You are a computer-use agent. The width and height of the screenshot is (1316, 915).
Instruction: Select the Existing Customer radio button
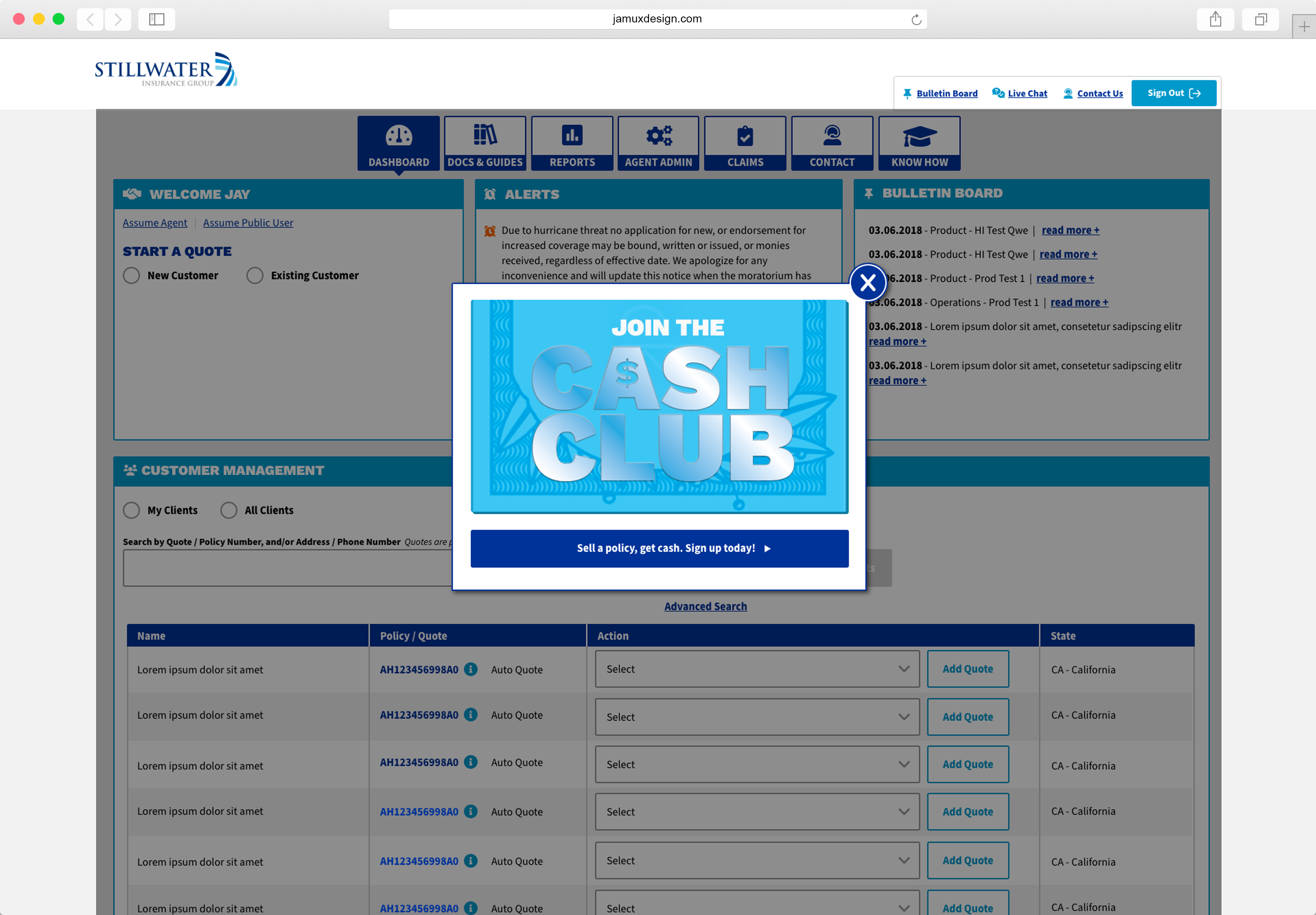(255, 276)
